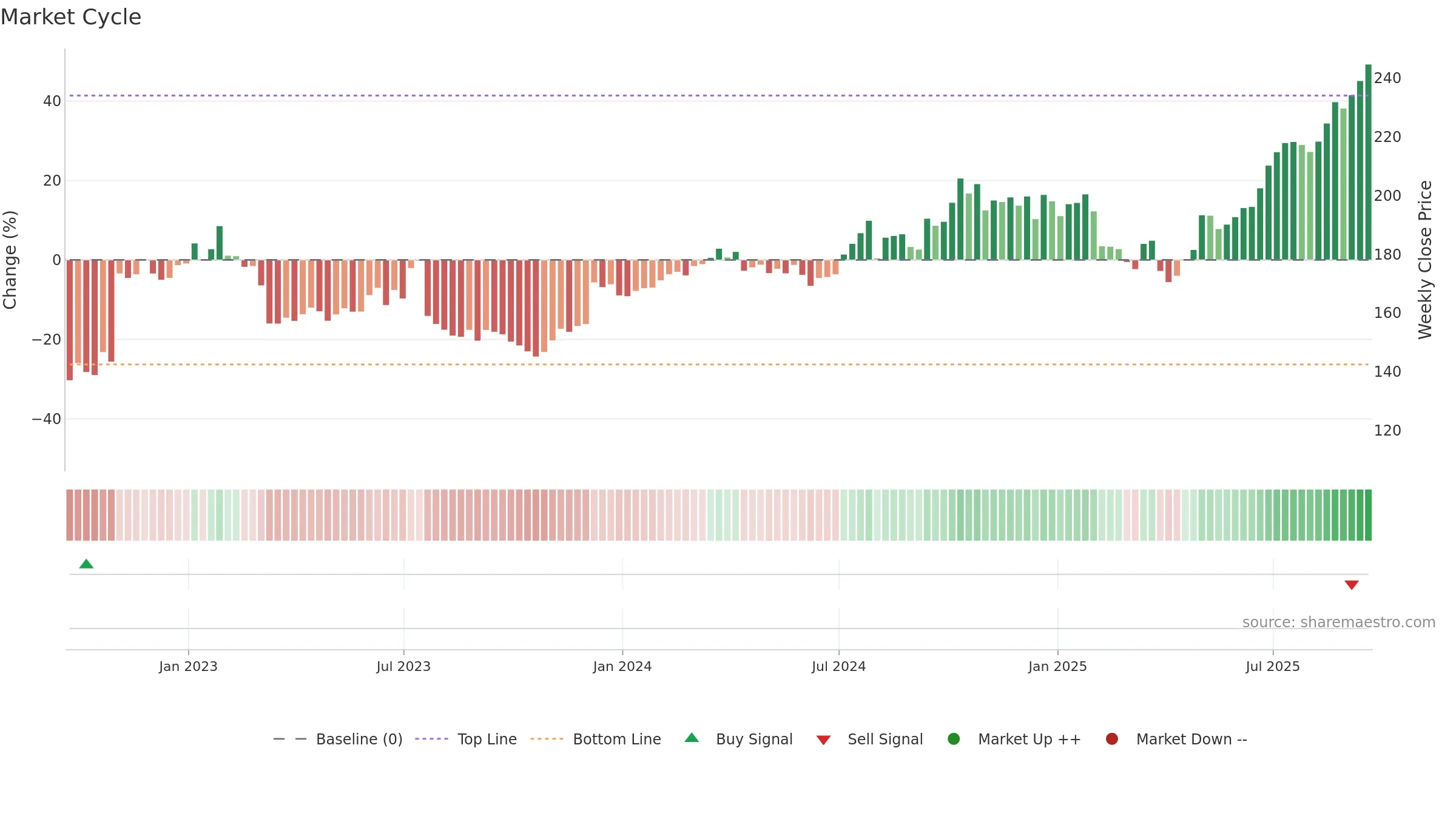Viewport: 1456px width, 819px height.
Task: Click the first red bar at chart's left edge
Action: [x=70, y=320]
